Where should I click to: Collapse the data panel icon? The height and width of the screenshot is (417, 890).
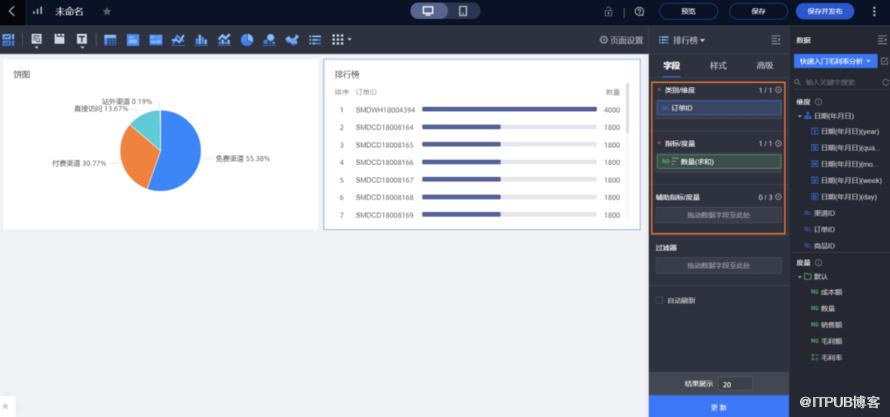(x=881, y=40)
